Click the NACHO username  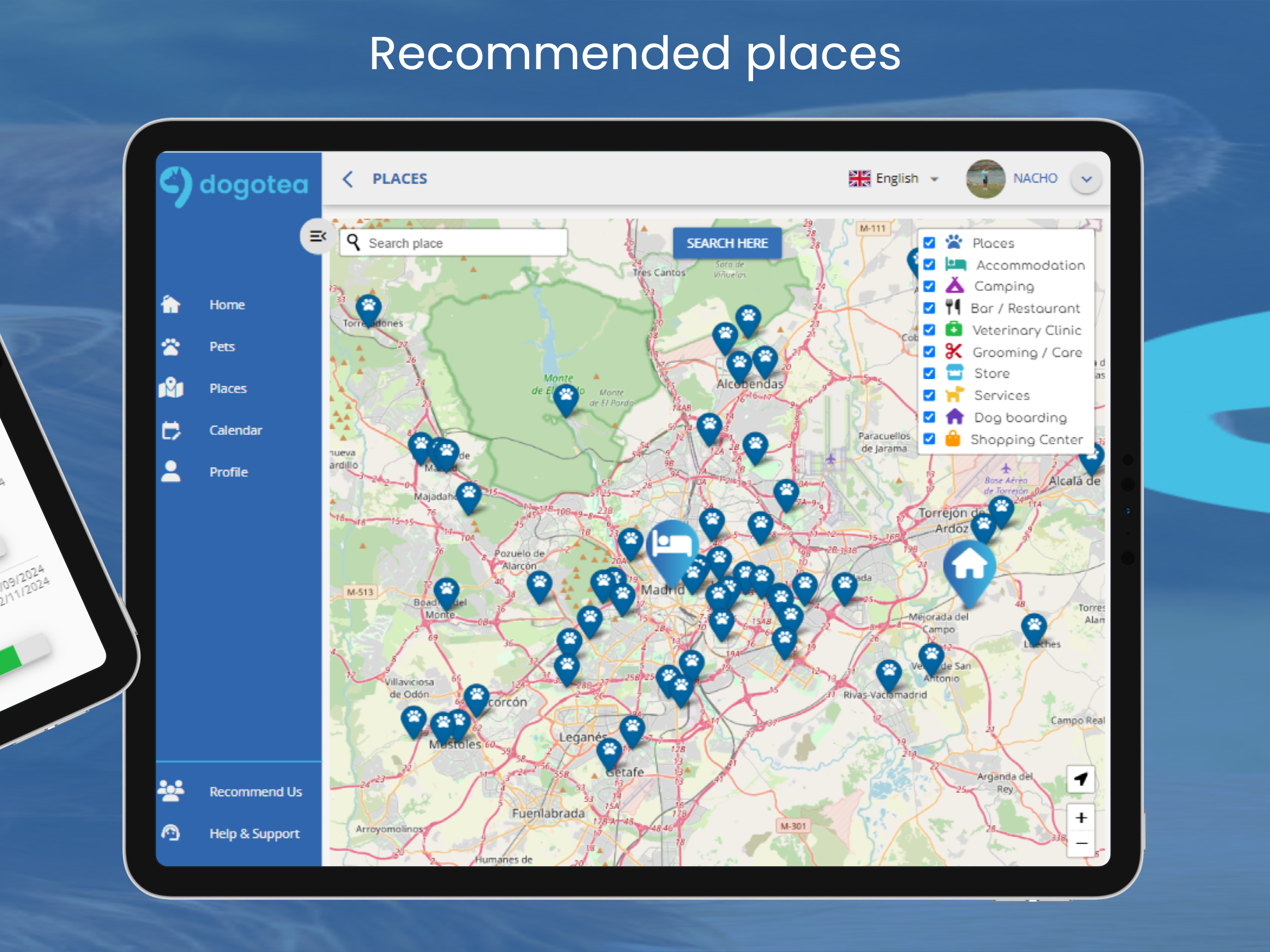(1035, 178)
